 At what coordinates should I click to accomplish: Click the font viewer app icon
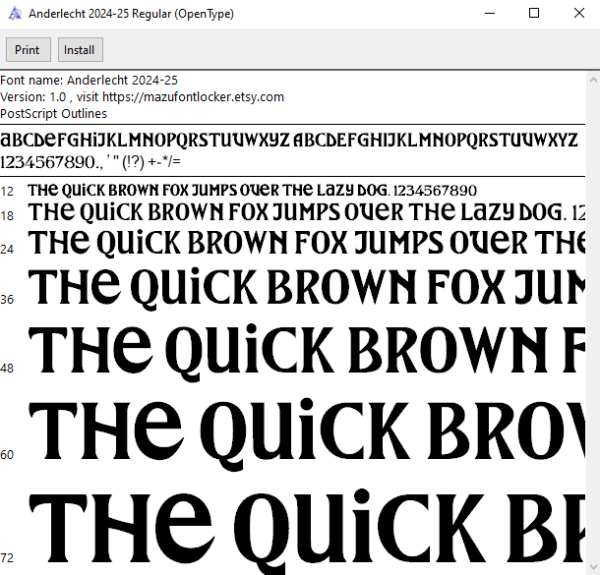click(15, 14)
